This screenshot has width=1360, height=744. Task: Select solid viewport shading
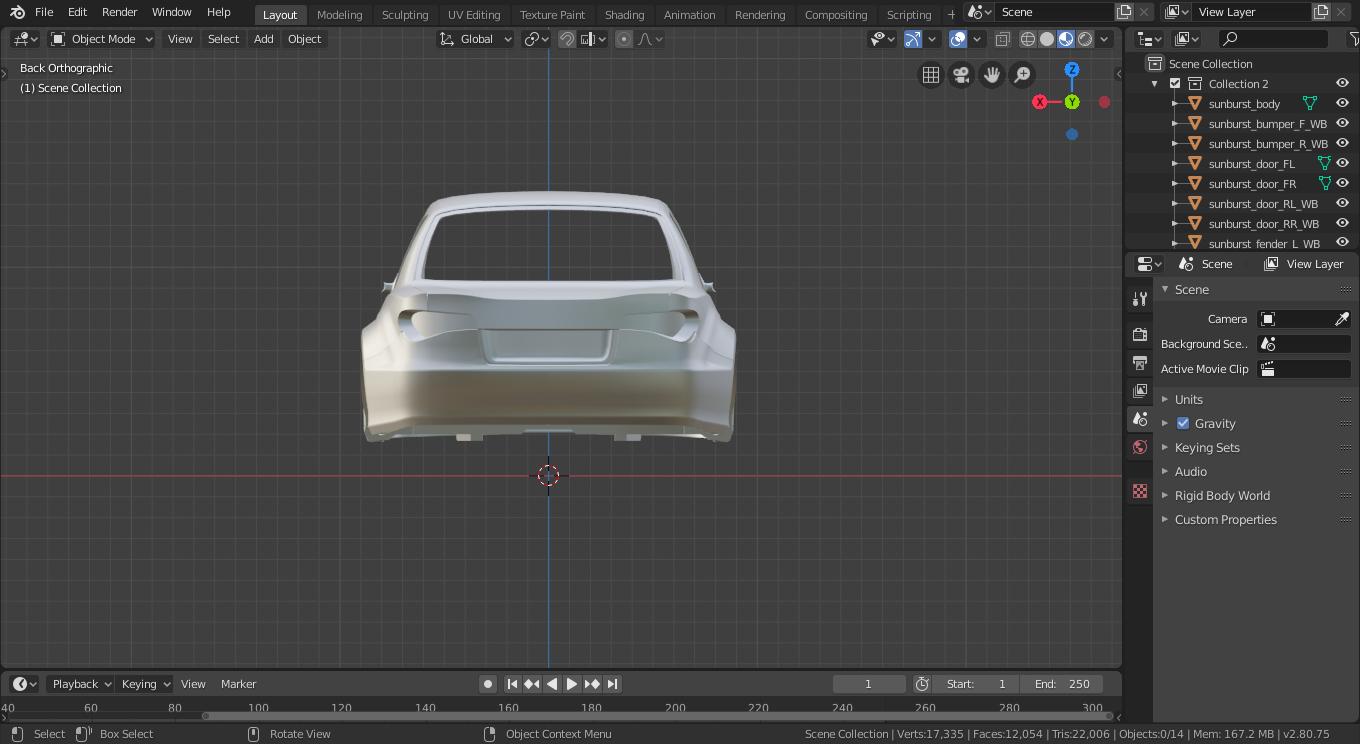(1046, 39)
